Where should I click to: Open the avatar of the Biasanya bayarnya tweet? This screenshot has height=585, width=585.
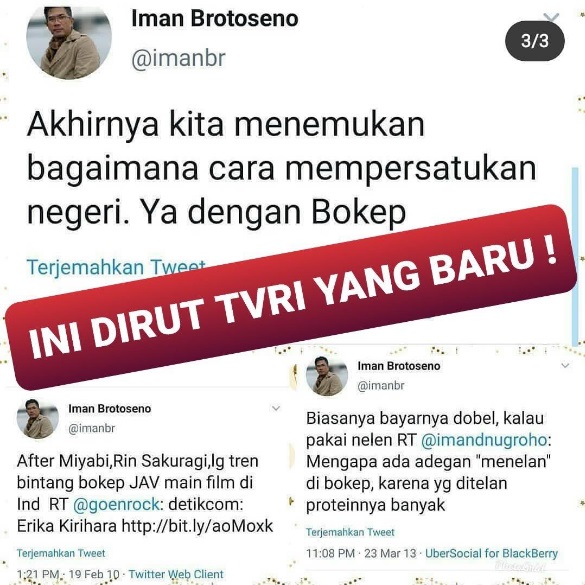327,375
